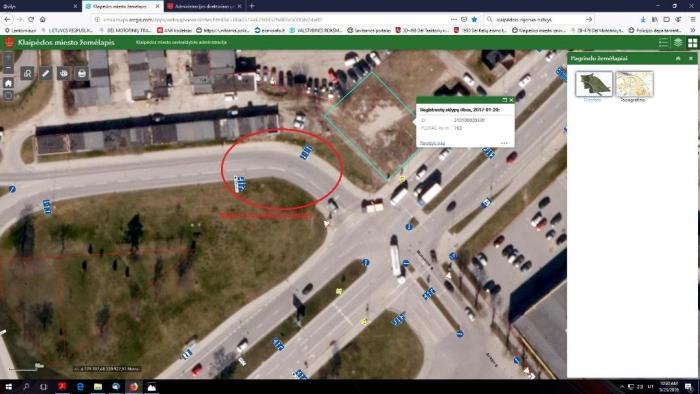Click the browser search box

[539, 20]
